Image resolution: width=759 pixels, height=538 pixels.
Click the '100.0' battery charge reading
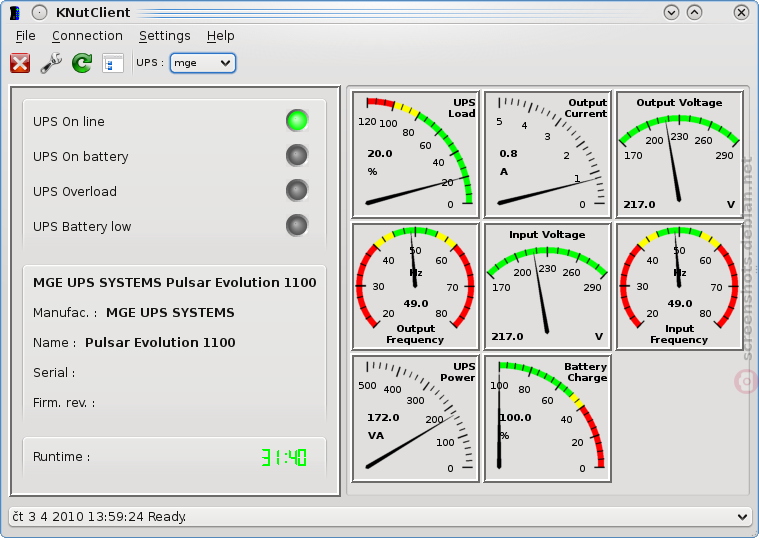point(516,418)
